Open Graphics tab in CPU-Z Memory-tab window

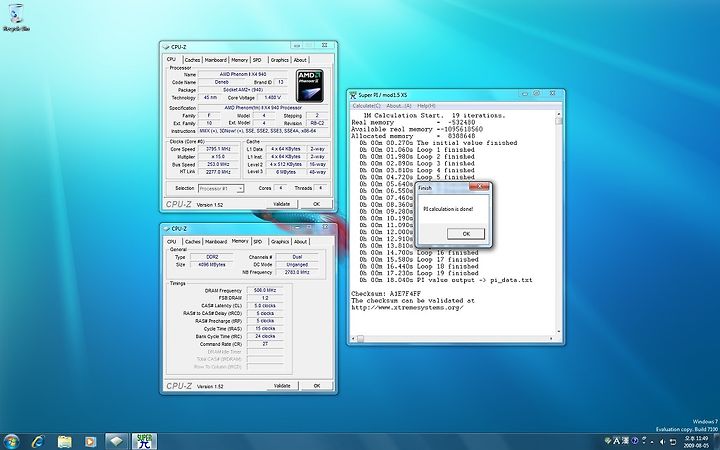[280, 242]
